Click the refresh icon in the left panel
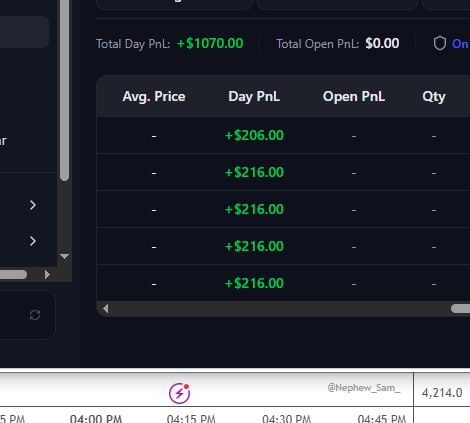Image resolution: width=470 pixels, height=423 pixels. (x=35, y=315)
